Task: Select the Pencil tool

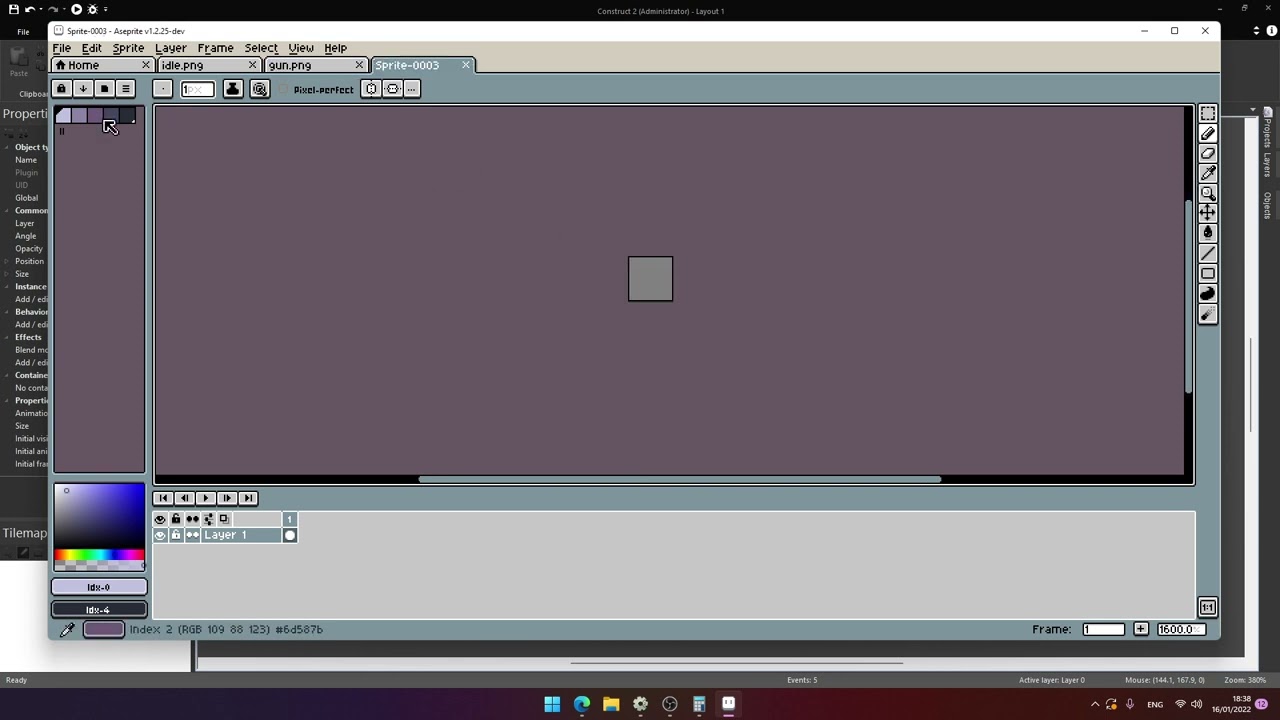Action: click(x=1208, y=134)
